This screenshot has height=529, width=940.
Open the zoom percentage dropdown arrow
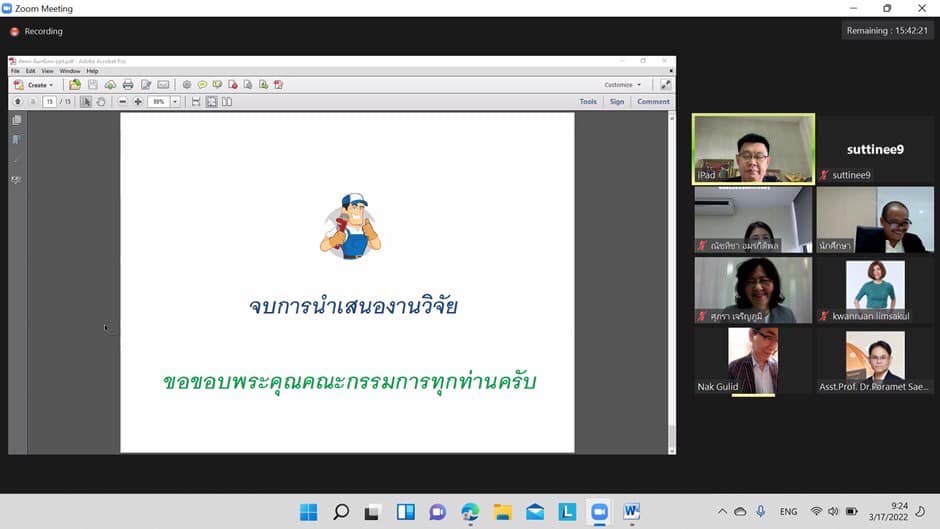[175, 102]
